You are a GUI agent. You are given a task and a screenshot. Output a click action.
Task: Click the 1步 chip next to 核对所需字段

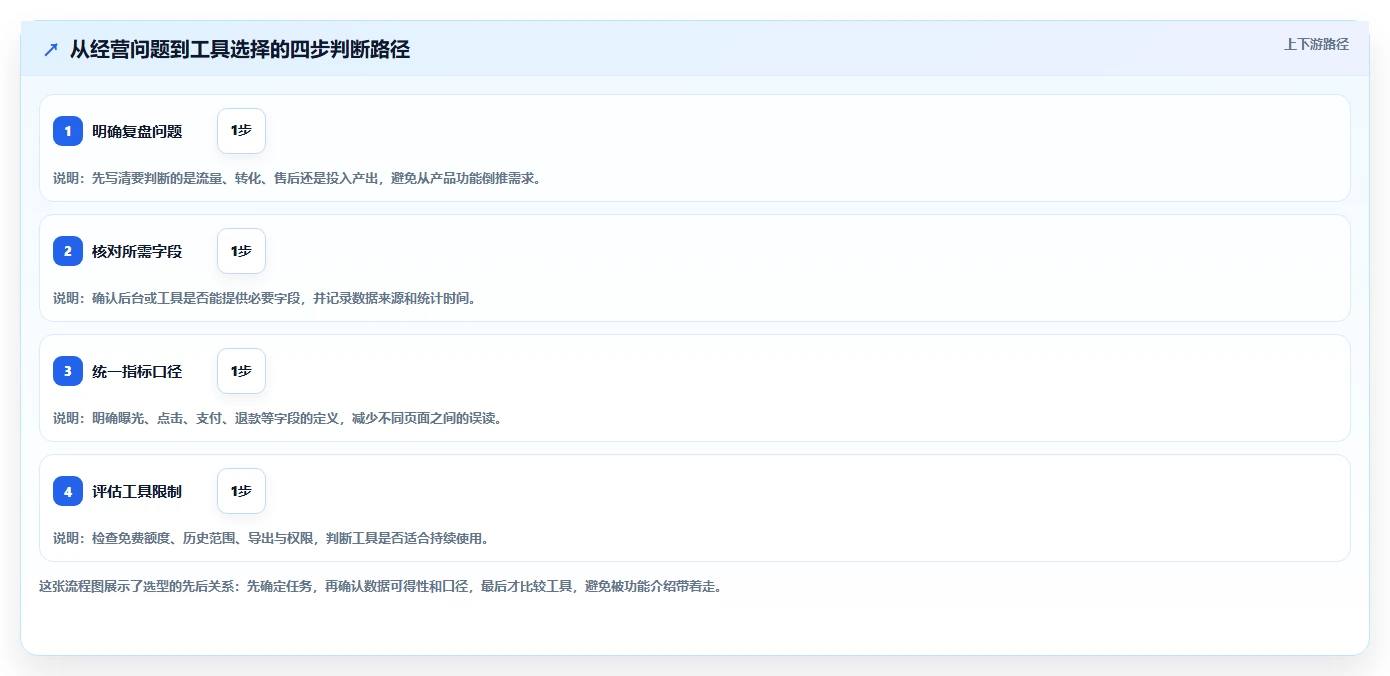coord(241,251)
